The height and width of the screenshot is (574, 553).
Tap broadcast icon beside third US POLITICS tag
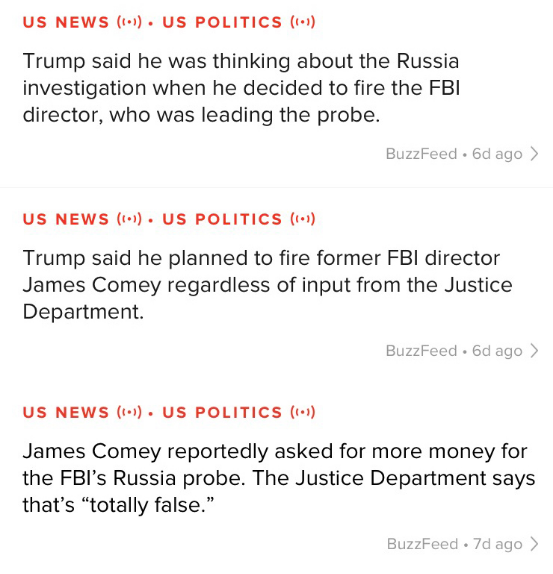303,413
